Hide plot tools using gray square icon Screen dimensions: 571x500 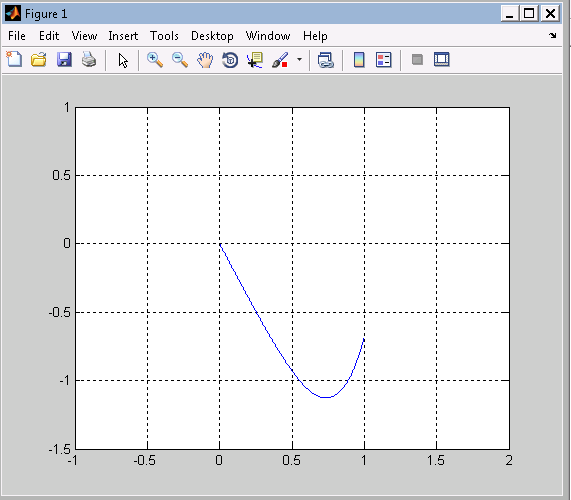[417, 59]
